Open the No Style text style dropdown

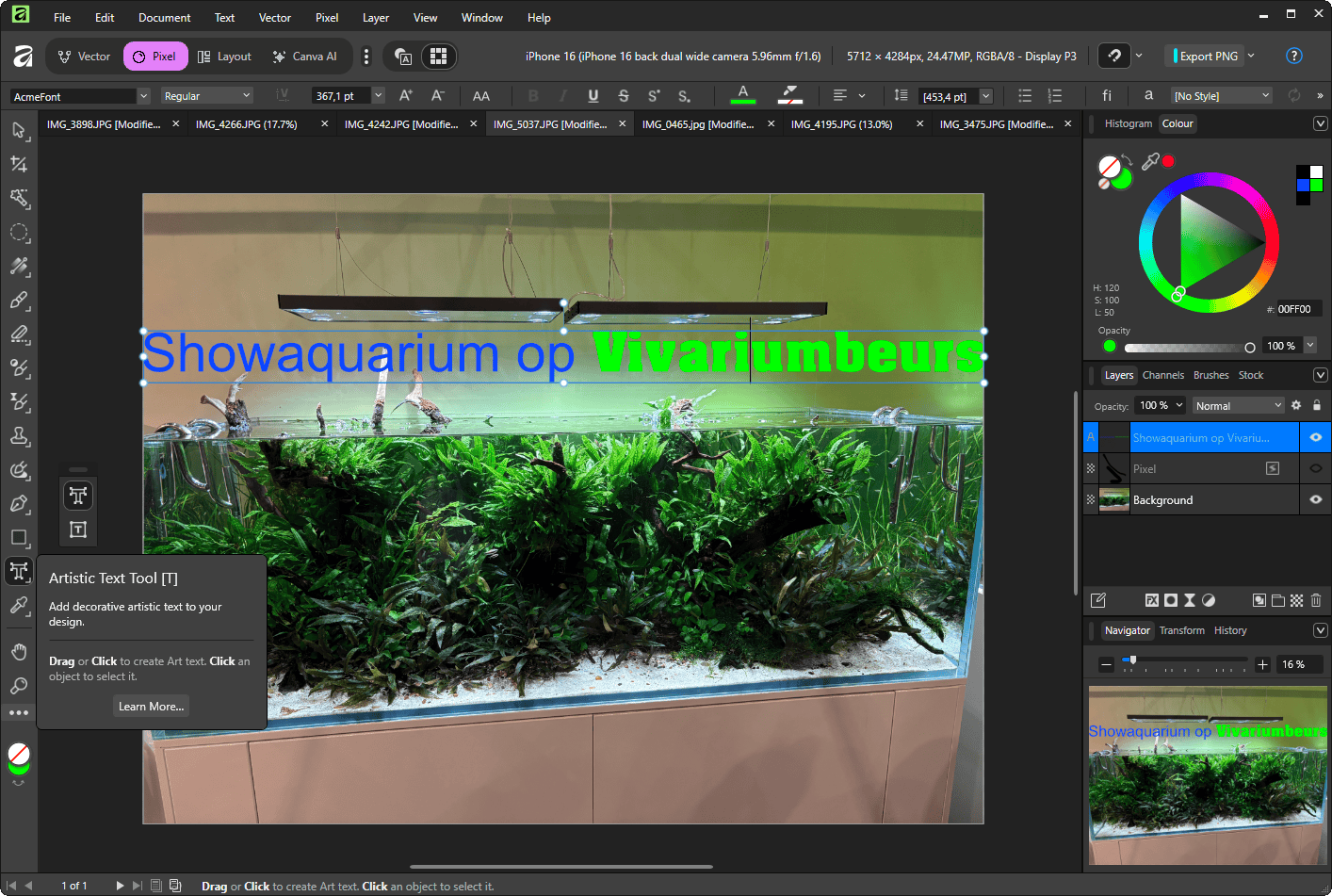pos(1222,96)
